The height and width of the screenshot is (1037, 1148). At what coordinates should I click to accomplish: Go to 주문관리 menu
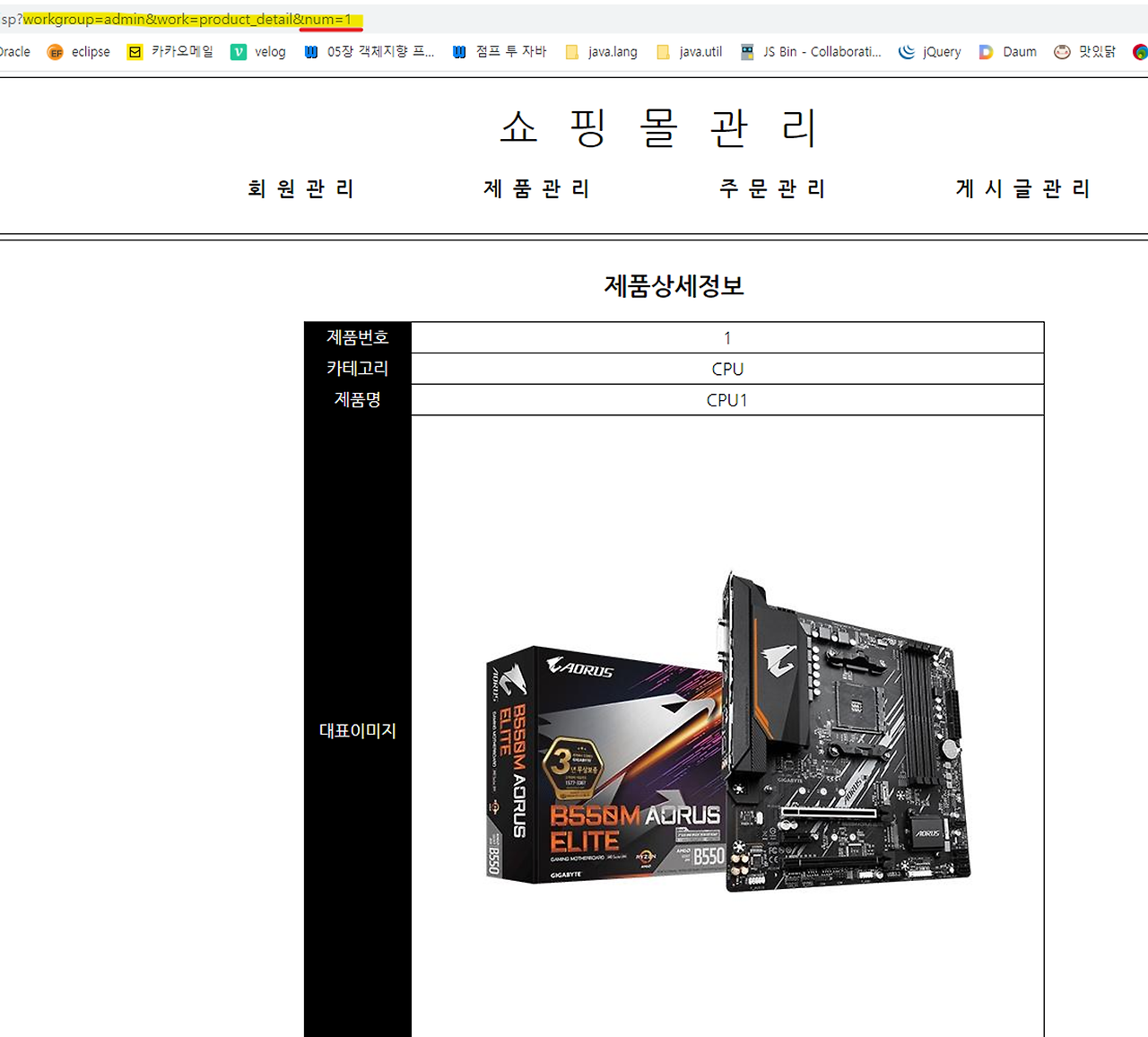point(772,188)
